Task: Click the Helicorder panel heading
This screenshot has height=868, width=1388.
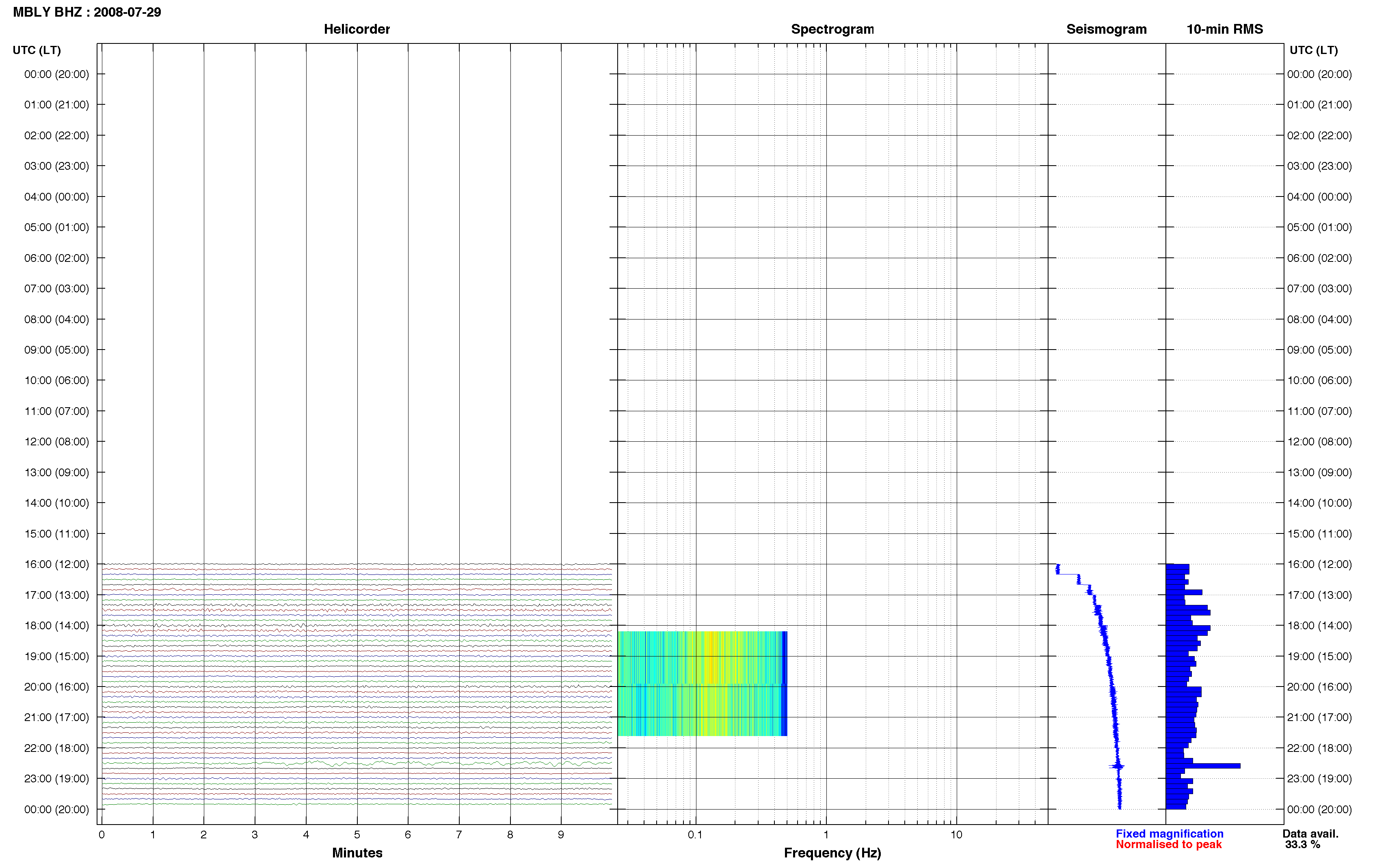Action: pyautogui.click(x=357, y=29)
